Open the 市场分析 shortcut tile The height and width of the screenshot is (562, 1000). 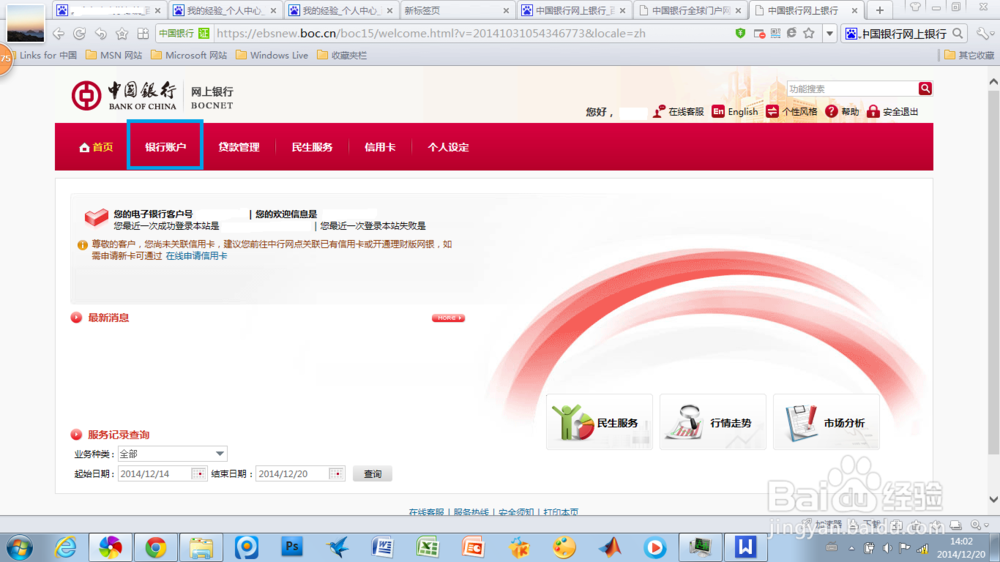[826, 422]
